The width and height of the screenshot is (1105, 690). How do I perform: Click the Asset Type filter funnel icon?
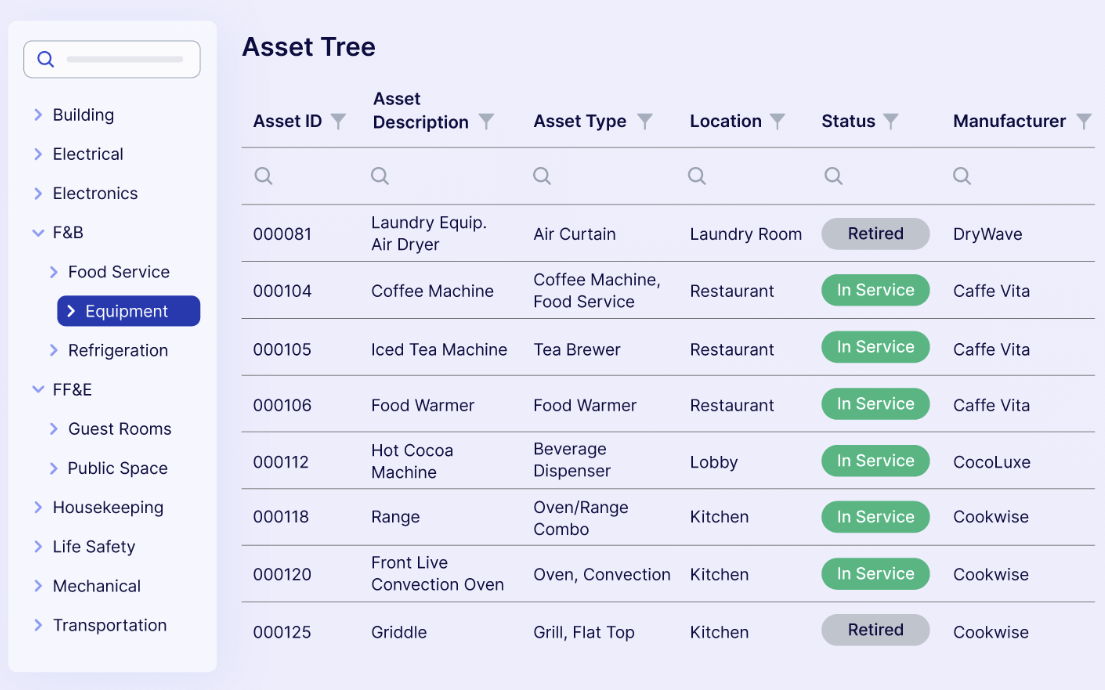coord(645,121)
